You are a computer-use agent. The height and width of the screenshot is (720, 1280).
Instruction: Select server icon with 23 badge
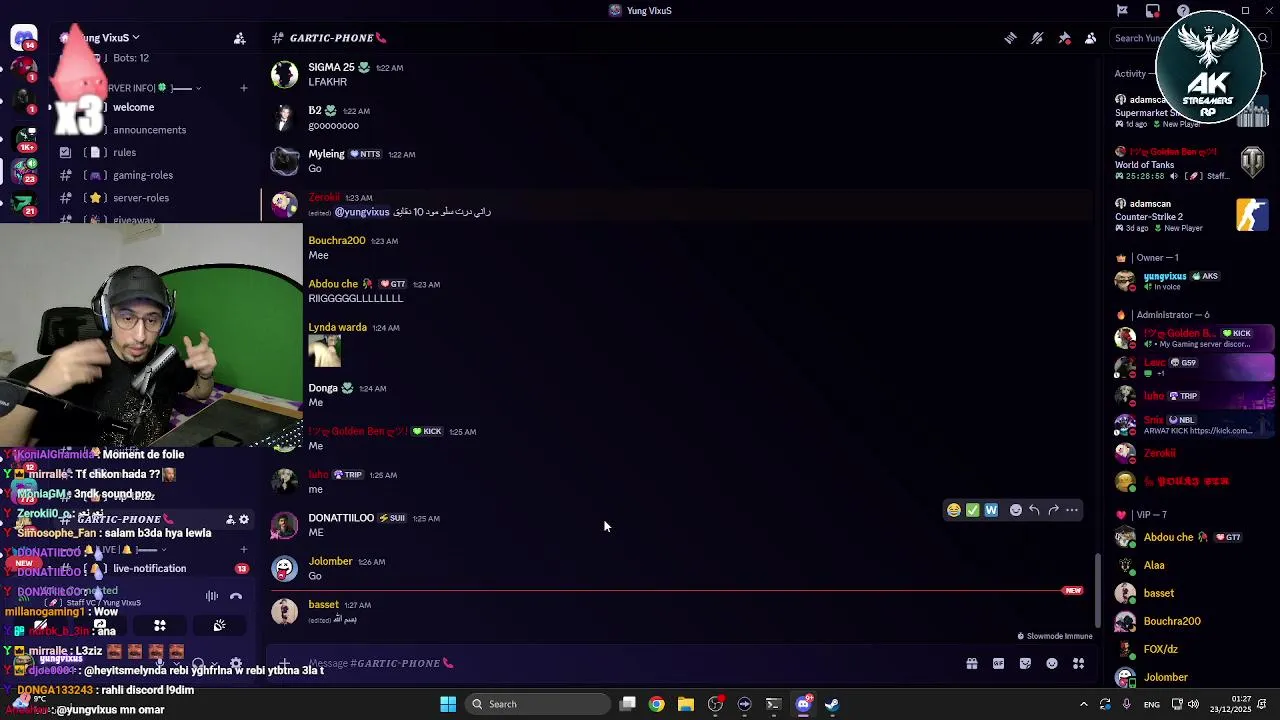[x=24, y=170]
